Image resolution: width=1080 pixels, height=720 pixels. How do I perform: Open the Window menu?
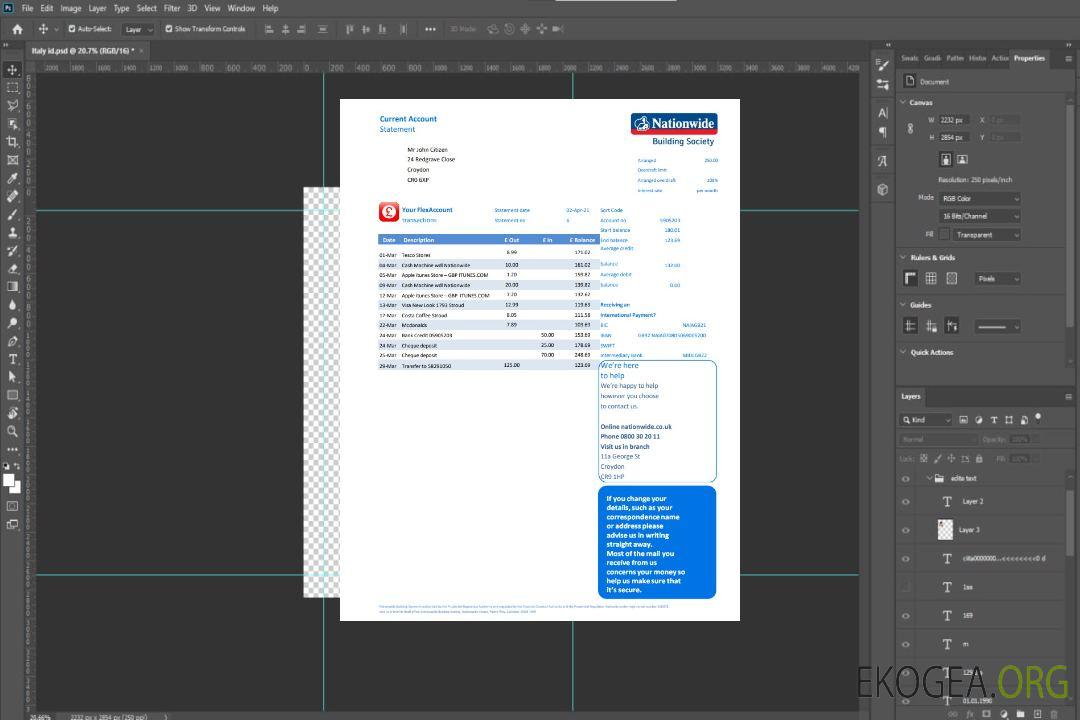click(241, 8)
